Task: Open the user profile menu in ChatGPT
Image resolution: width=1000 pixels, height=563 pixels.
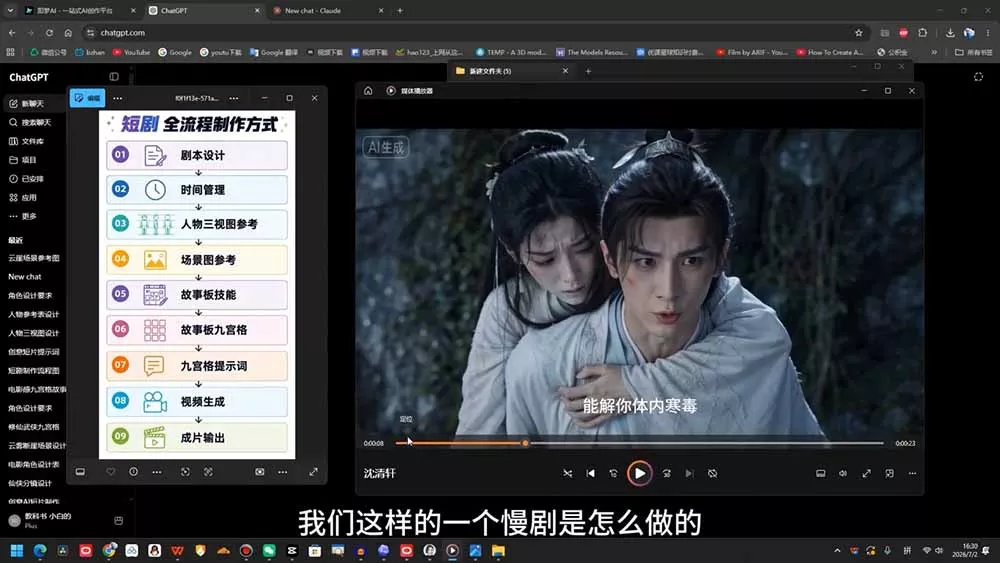Action: click(x=41, y=520)
